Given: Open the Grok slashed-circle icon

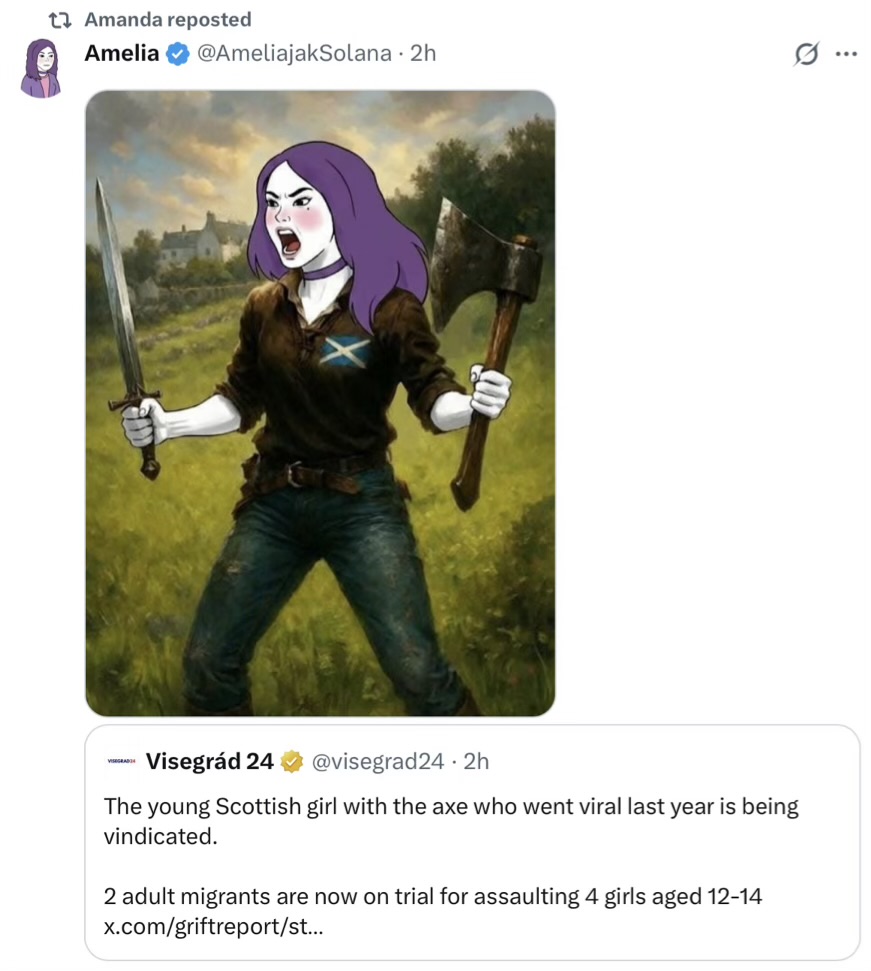Looking at the screenshot, I should click(805, 55).
